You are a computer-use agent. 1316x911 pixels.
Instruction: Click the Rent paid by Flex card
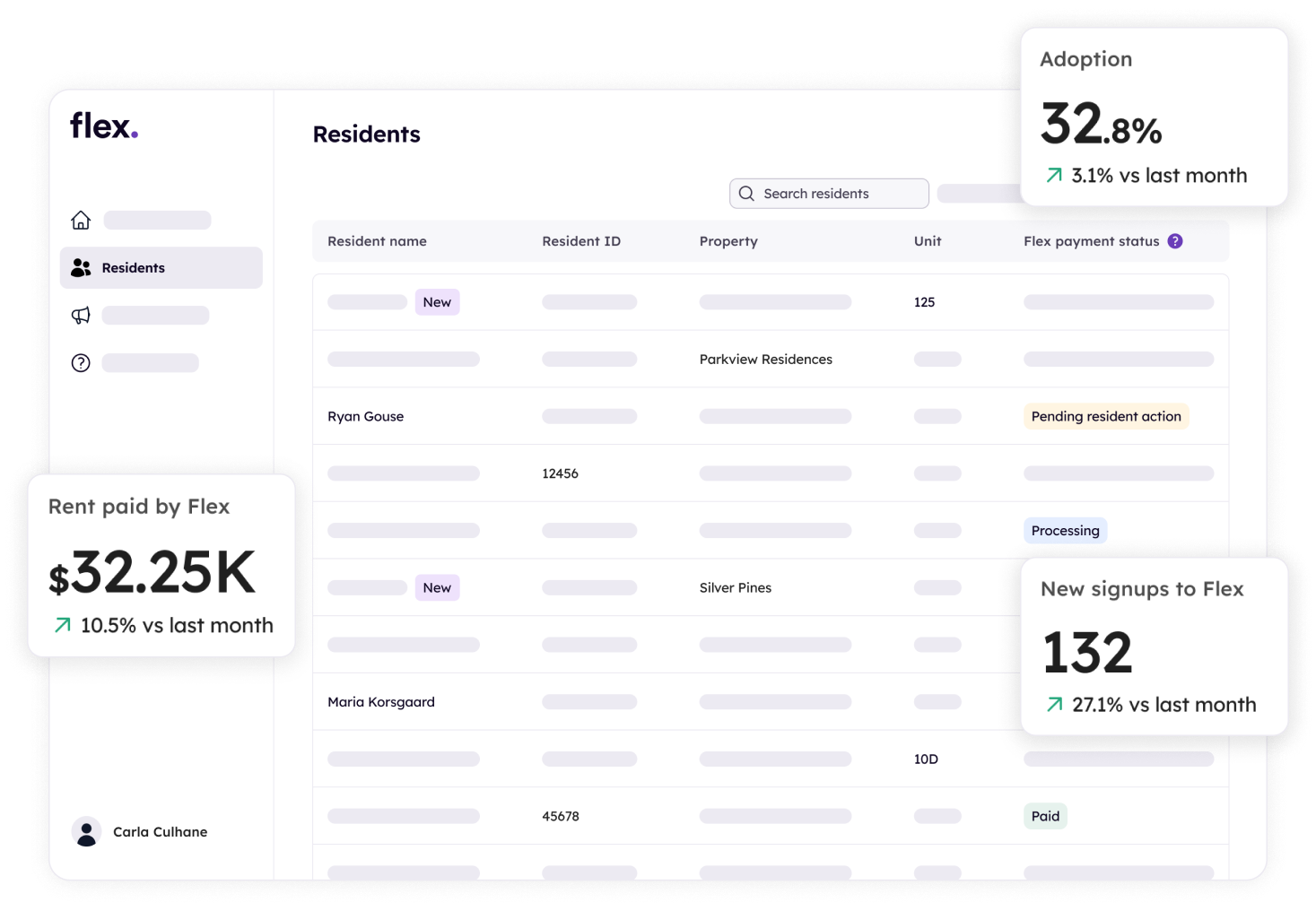click(161, 565)
